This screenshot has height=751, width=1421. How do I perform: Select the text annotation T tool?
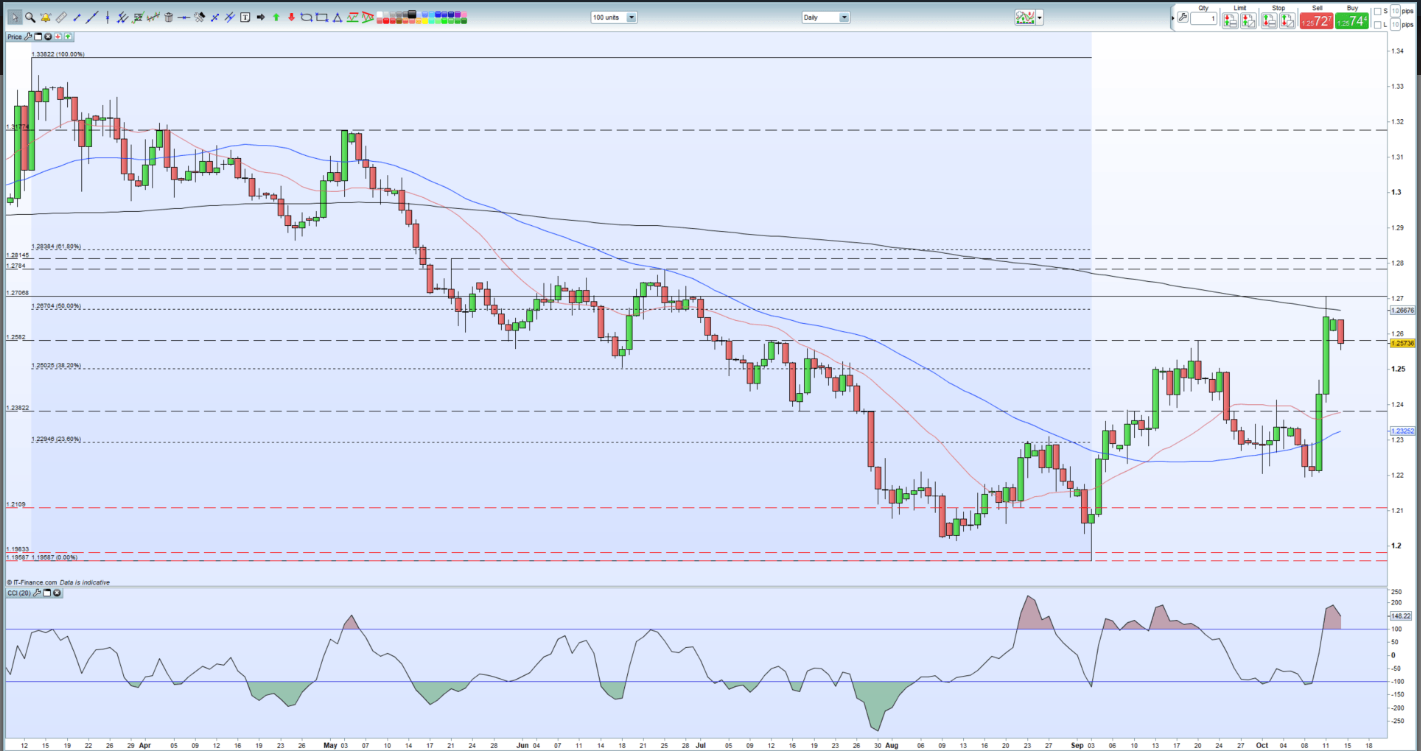(245, 17)
